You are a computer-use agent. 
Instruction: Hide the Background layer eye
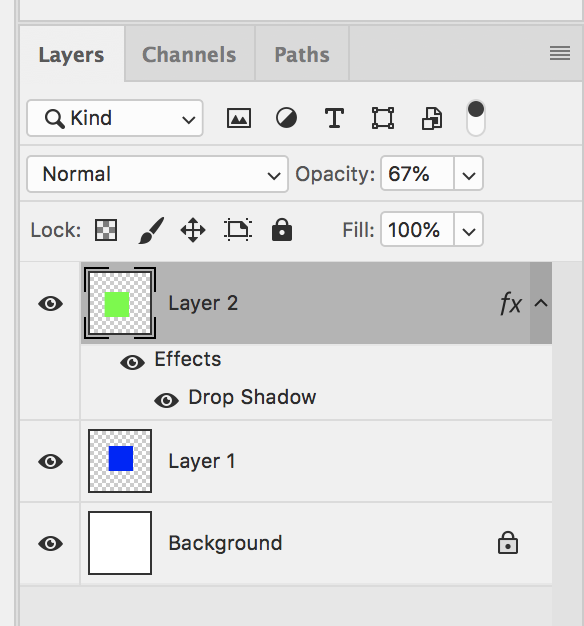pyautogui.click(x=50, y=543)
